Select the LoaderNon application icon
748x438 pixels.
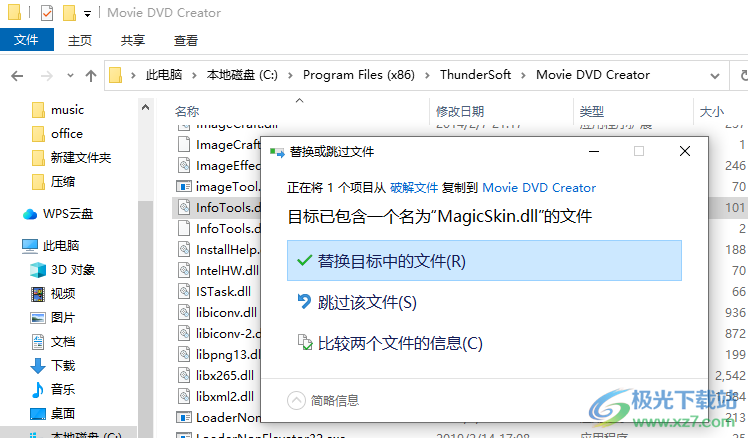(184, 417)
